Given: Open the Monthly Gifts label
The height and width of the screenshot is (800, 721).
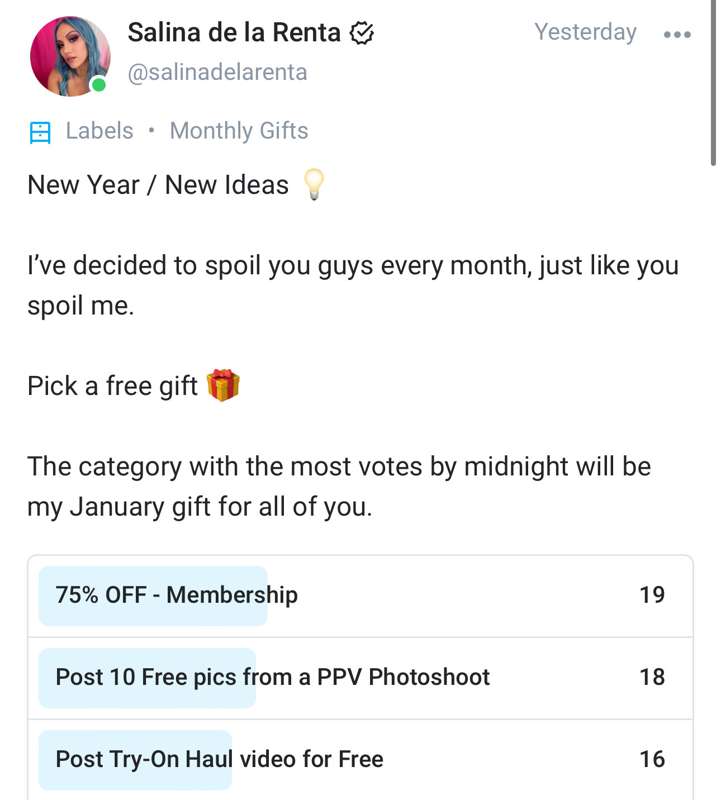Looking at the screenshot, I should [239, 131].
